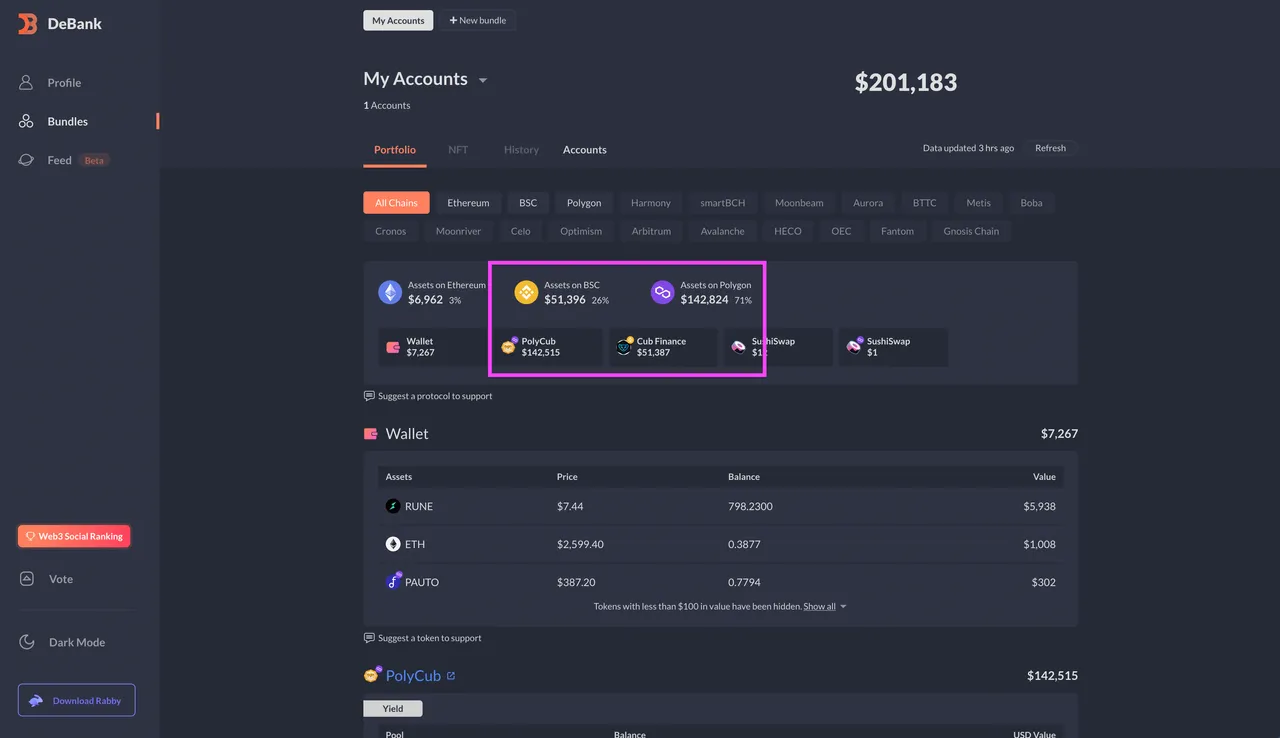Filter by BTTC chain

point(925,203)
